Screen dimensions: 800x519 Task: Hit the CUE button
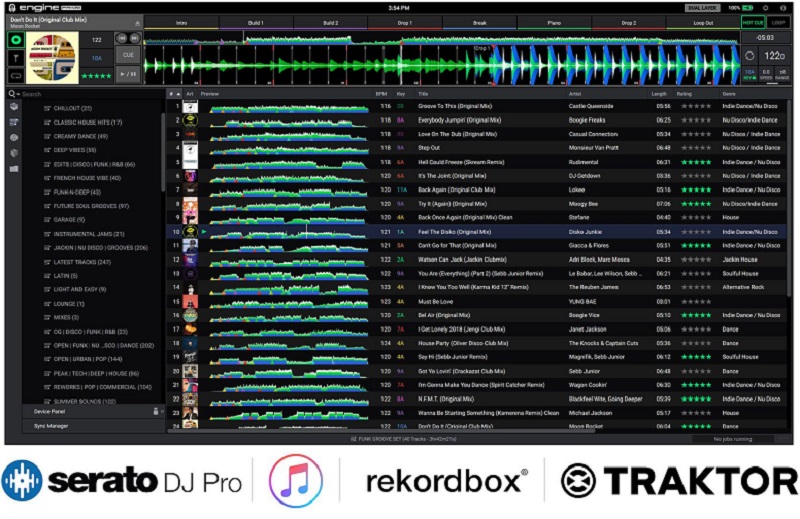(x=128, y=55)
